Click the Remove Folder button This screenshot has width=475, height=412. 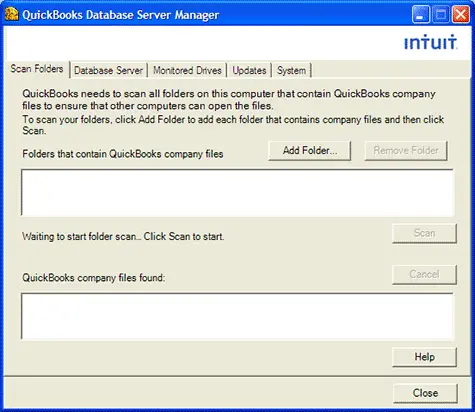click(406, 151)
